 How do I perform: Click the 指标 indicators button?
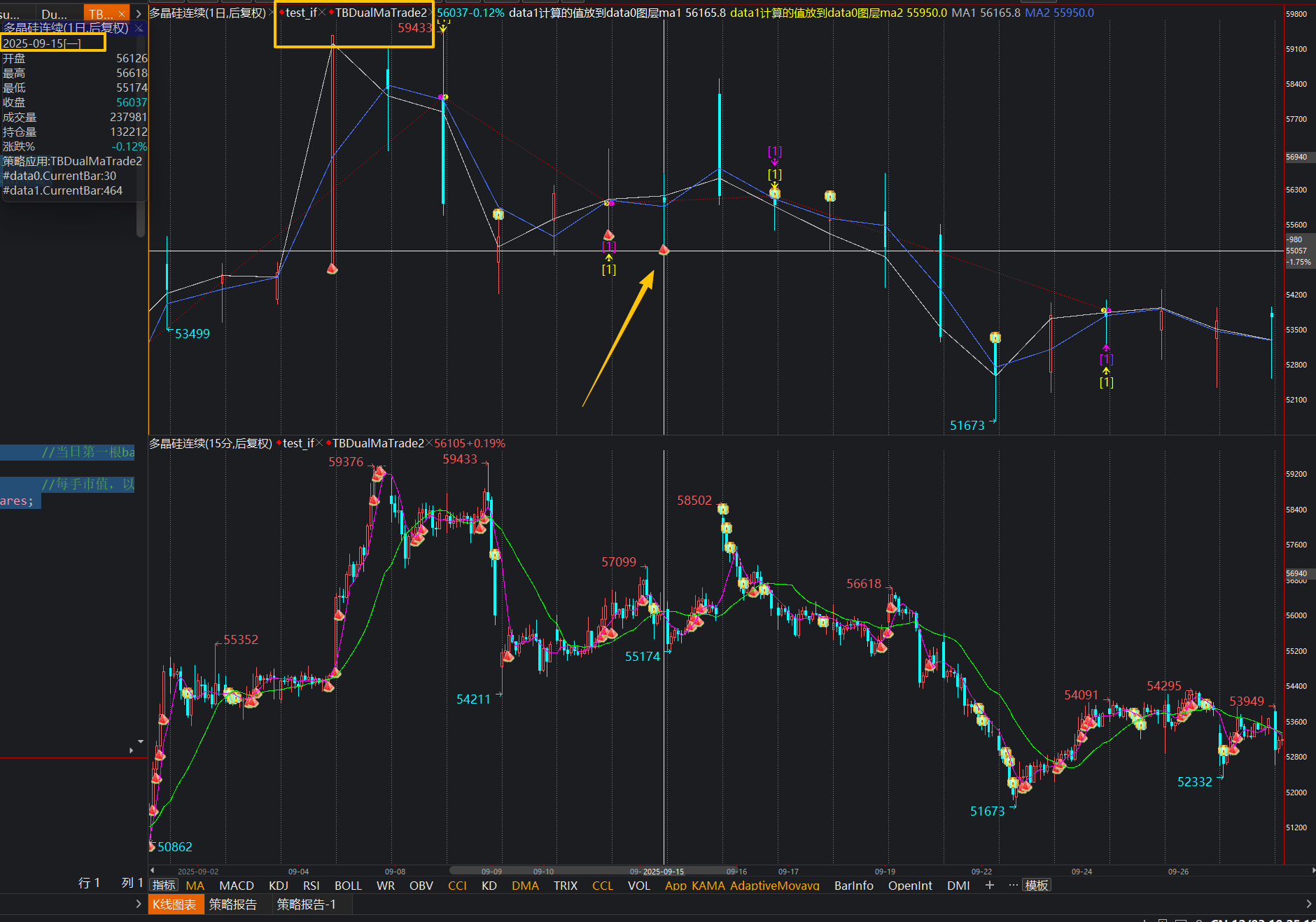(x=164, y=886)
